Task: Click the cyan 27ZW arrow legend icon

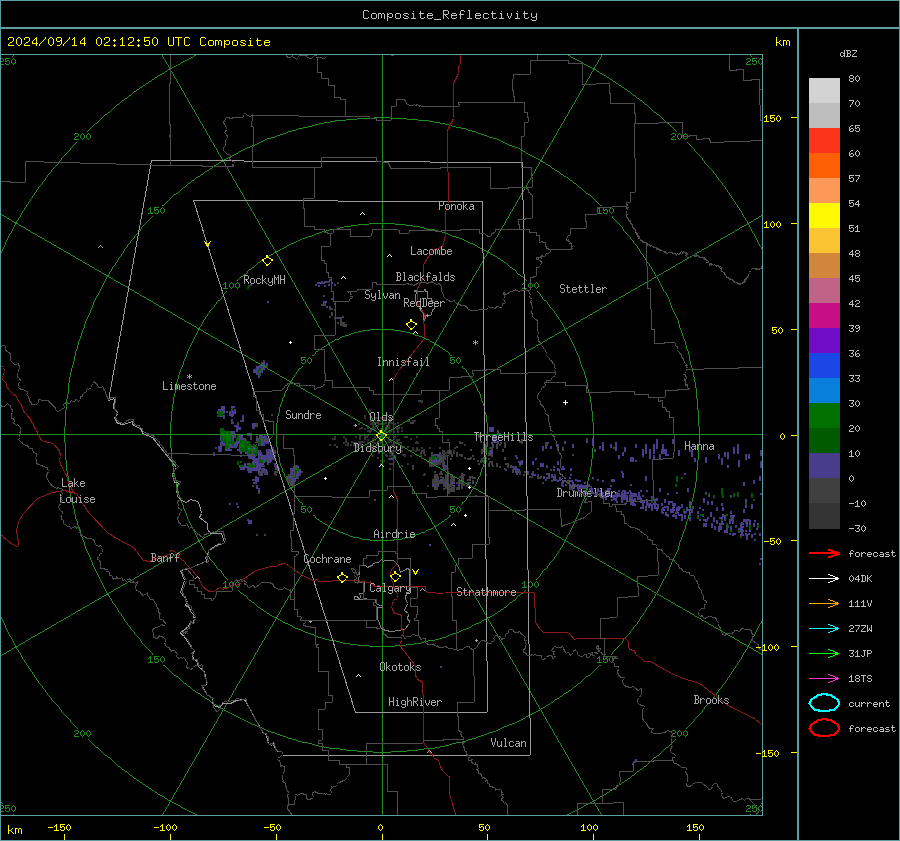Action: click(x=824, y=629)
